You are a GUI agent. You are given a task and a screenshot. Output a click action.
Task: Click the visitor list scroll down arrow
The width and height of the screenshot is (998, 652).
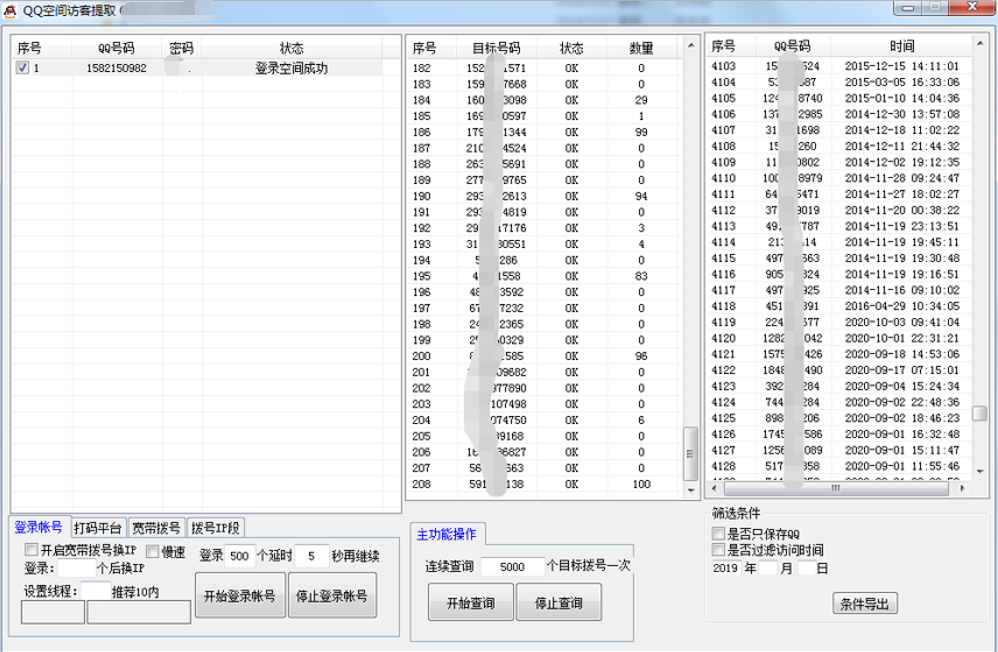coord(980,472)
